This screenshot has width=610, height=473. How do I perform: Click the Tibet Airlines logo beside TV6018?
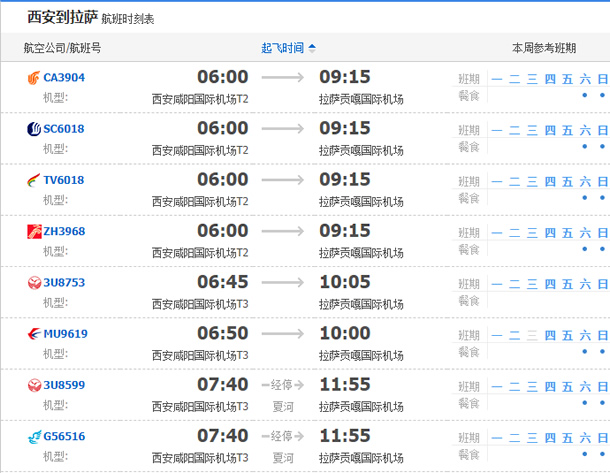click(x=34, y=180)
